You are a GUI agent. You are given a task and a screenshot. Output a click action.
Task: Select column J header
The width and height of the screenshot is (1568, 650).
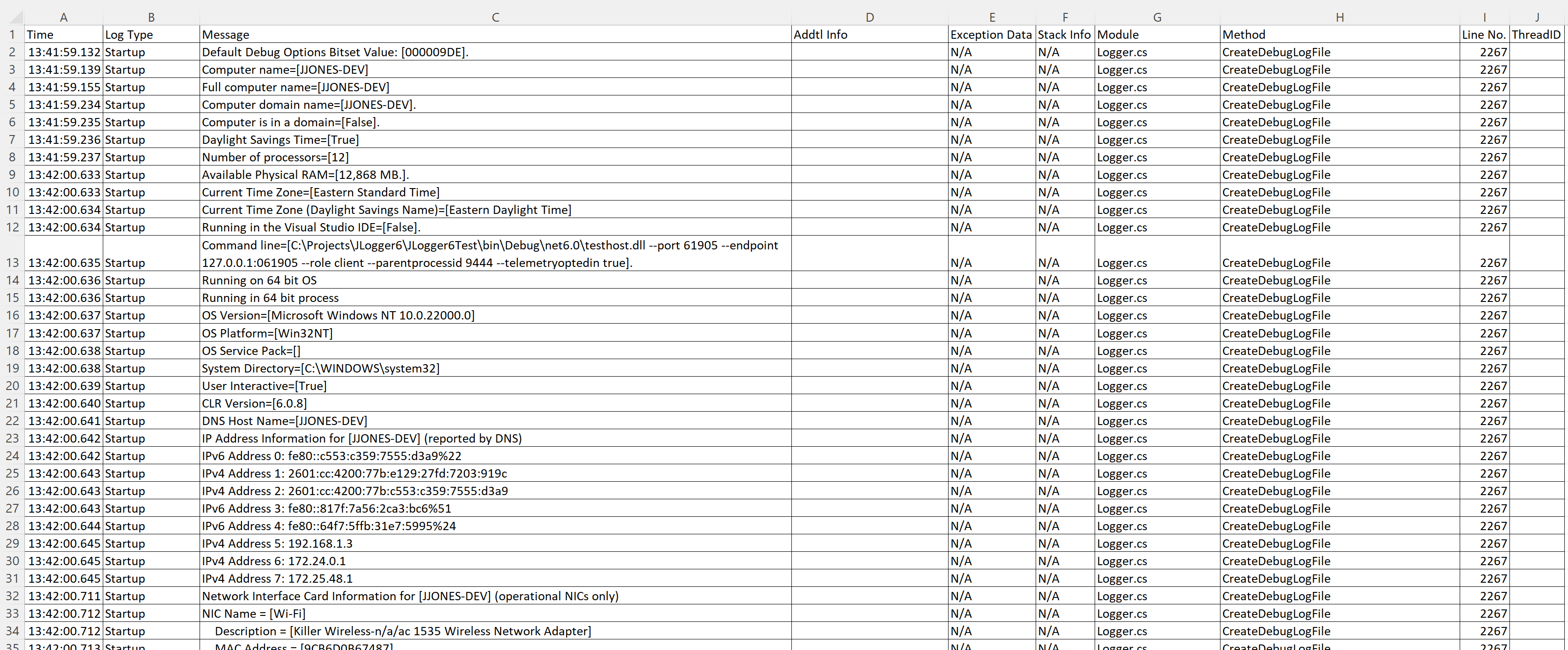click(x=1537, y=17)
